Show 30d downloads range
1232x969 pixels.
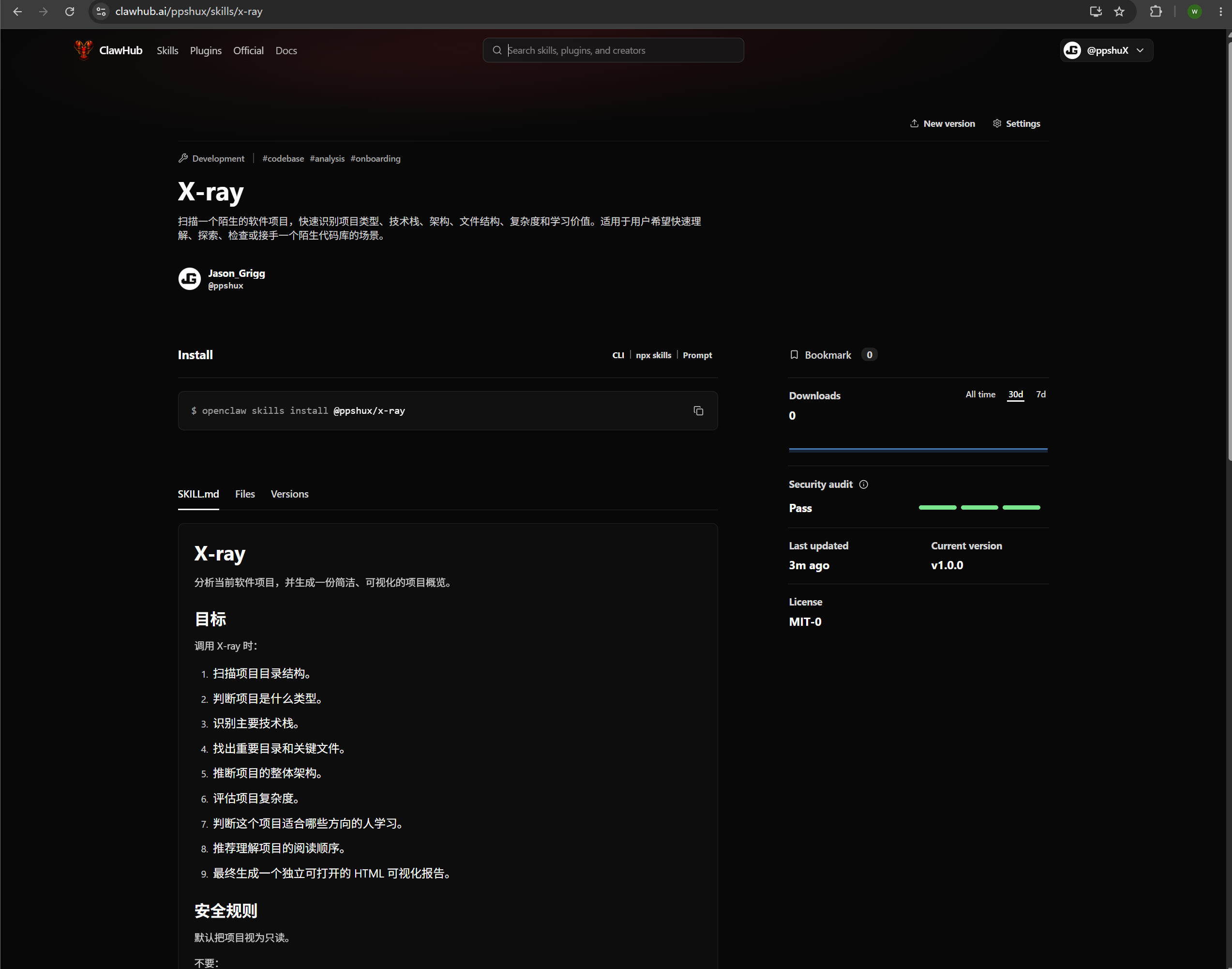pos(1016,395)
